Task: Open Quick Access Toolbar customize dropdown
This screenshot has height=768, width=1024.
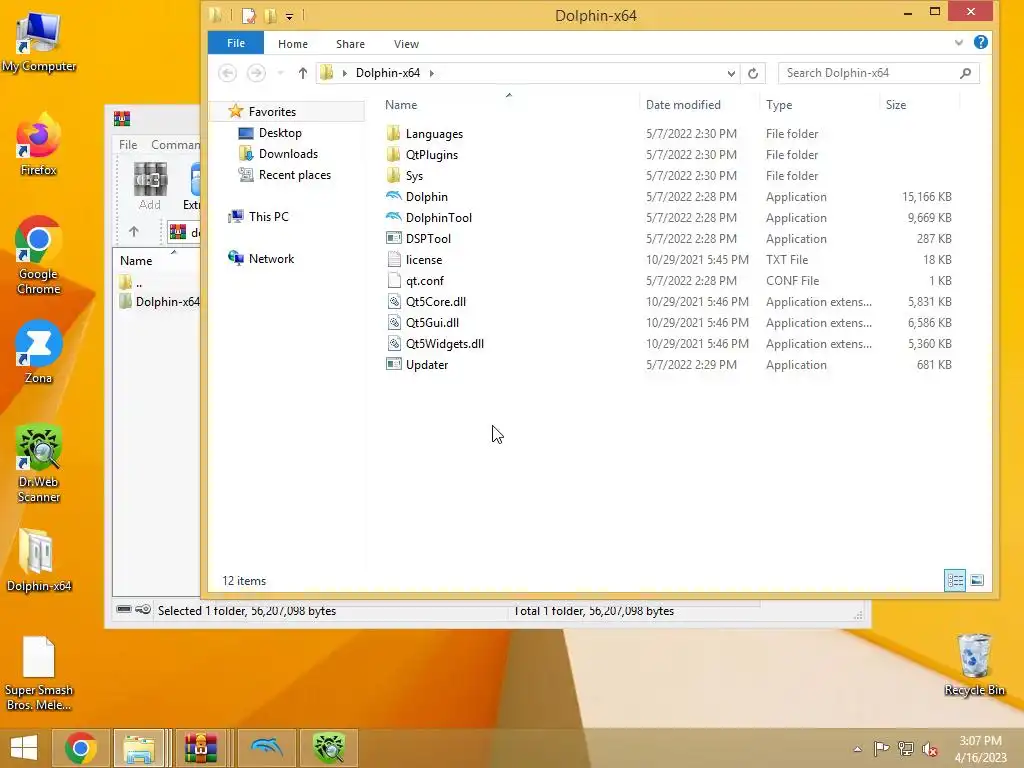Action: click(289, 16)
